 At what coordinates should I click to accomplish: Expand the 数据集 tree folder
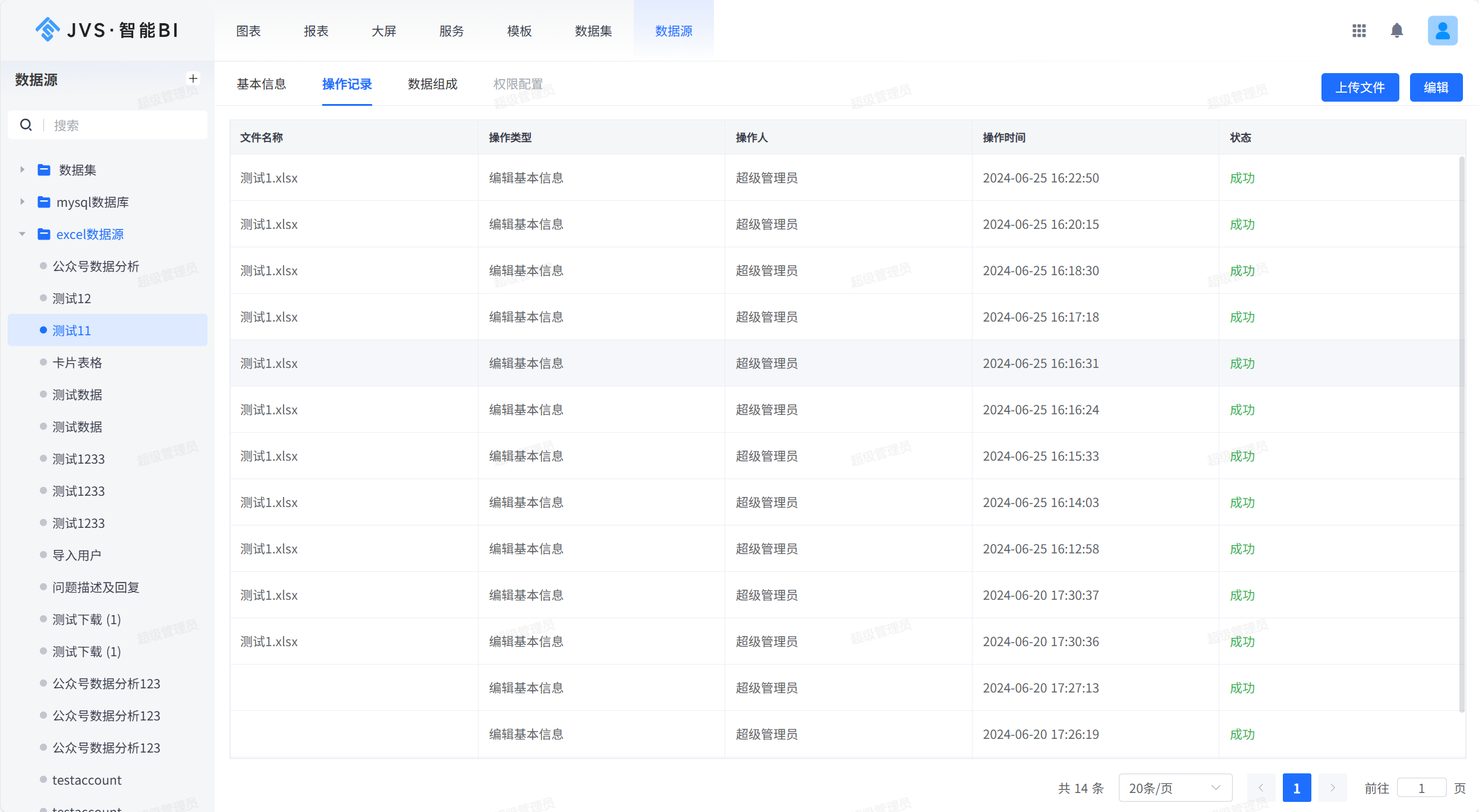pos(22,170)
